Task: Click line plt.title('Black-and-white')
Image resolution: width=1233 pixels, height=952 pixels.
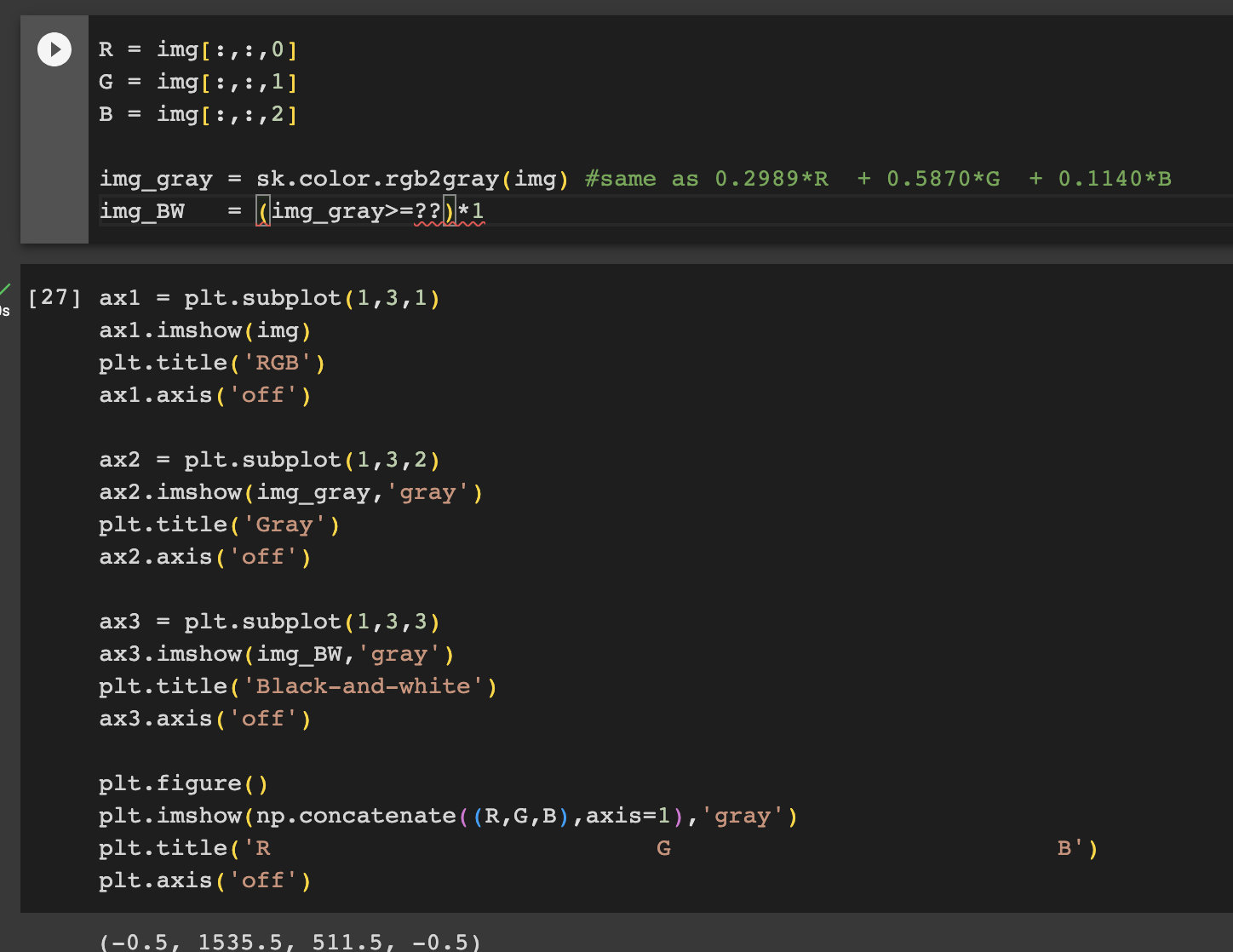Action: point(298,686)
